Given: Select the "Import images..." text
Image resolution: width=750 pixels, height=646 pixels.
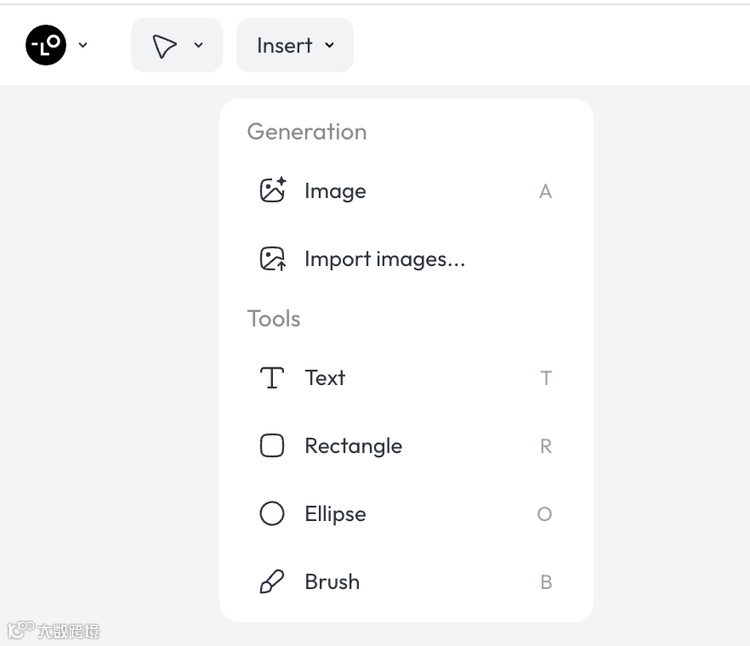Looking at the screenshot, I should [x=385, y=259].
